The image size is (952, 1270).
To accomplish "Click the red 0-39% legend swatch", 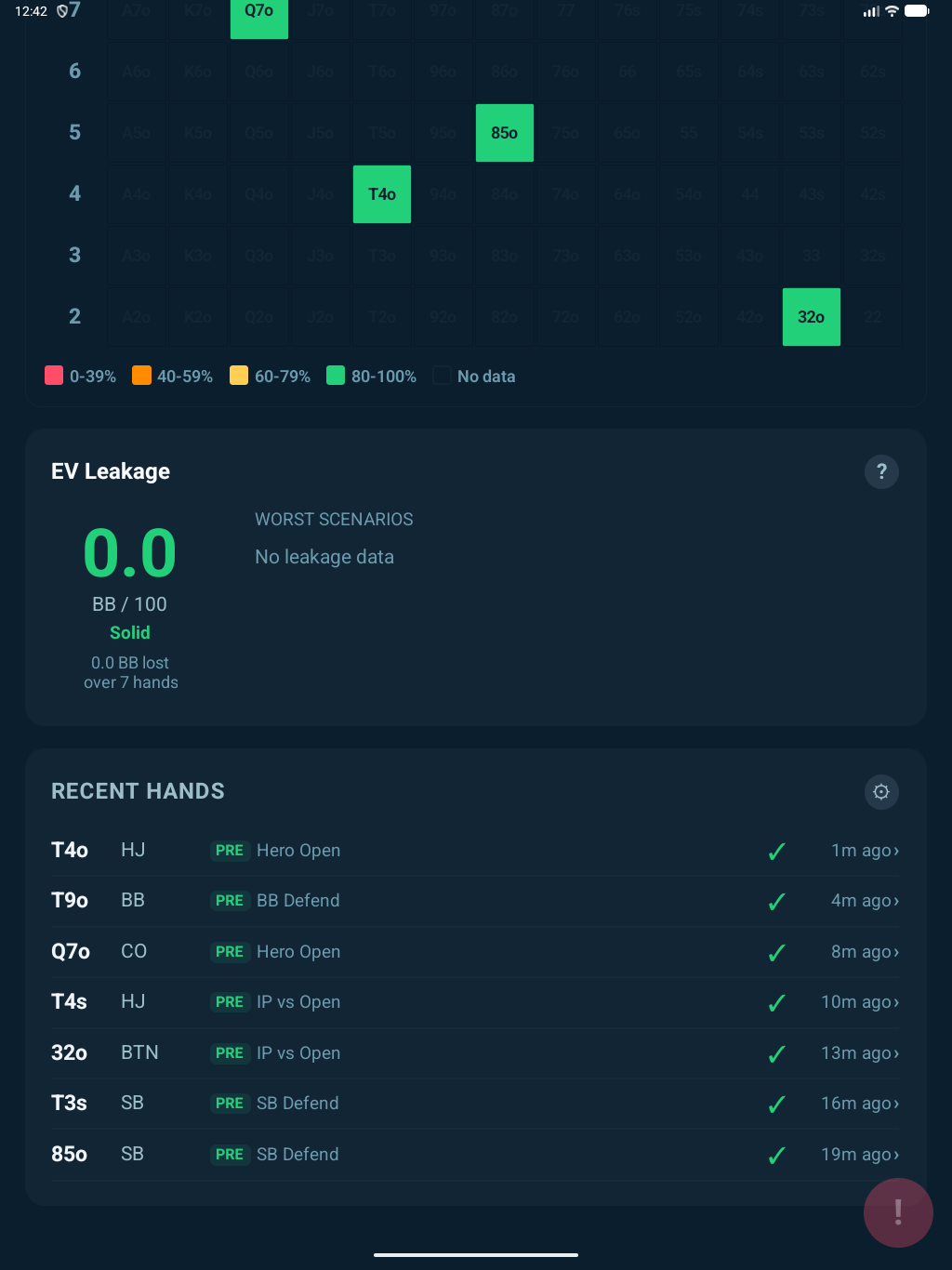I will pos(54,376).
